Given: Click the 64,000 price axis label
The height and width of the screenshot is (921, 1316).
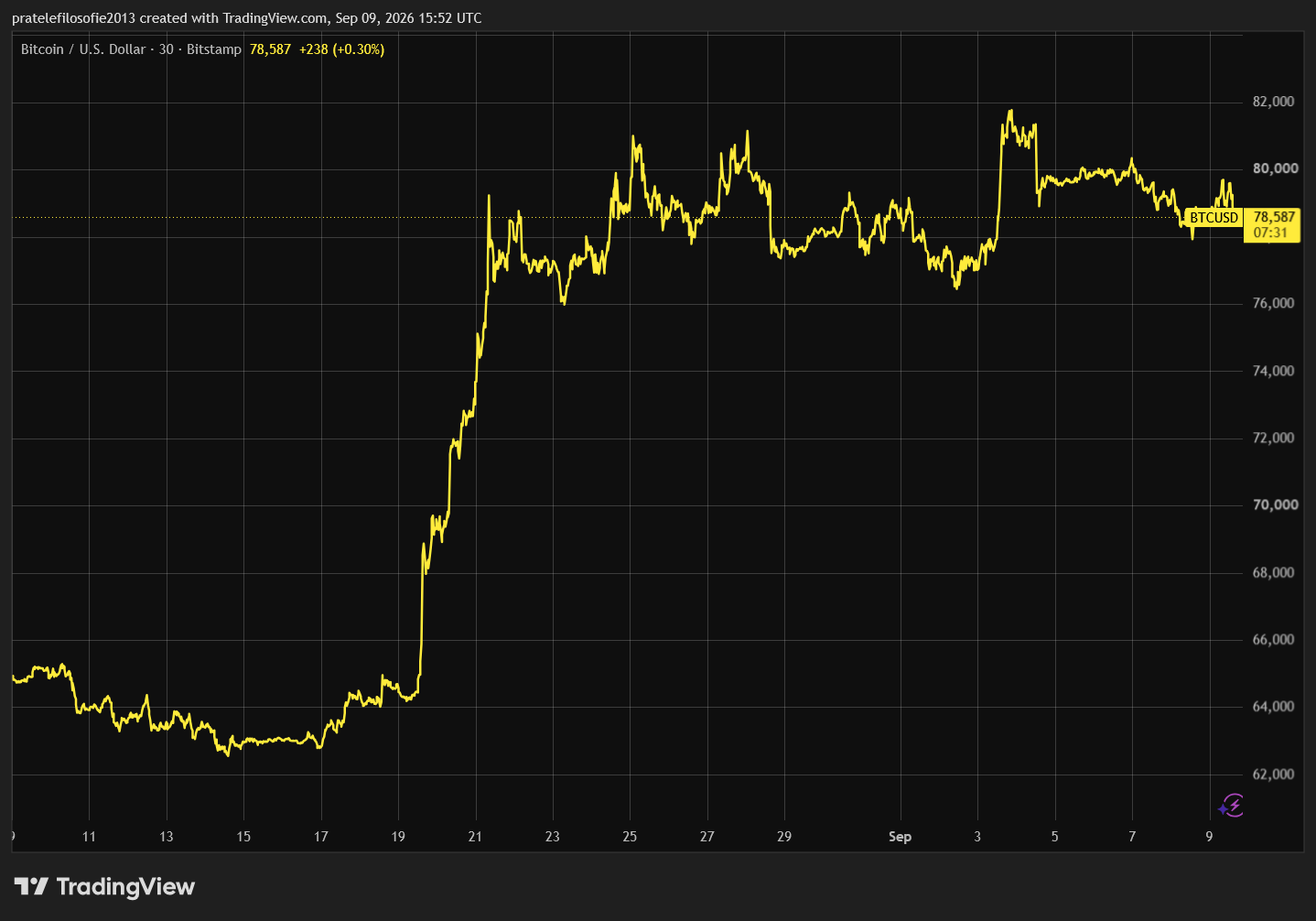Looking at the screenshot, I should (x=1274, y=707).
